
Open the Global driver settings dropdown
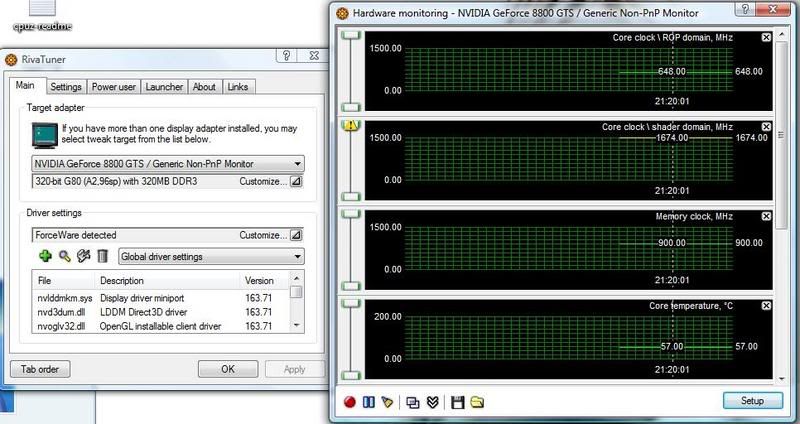pyautogui.click(x=211, y=257)
